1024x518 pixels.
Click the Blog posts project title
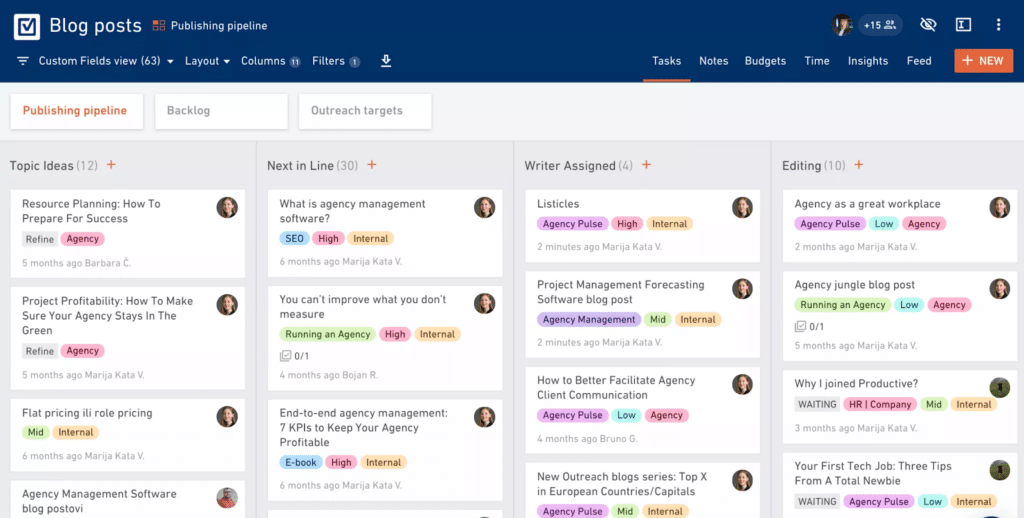[x=95, y=26]
